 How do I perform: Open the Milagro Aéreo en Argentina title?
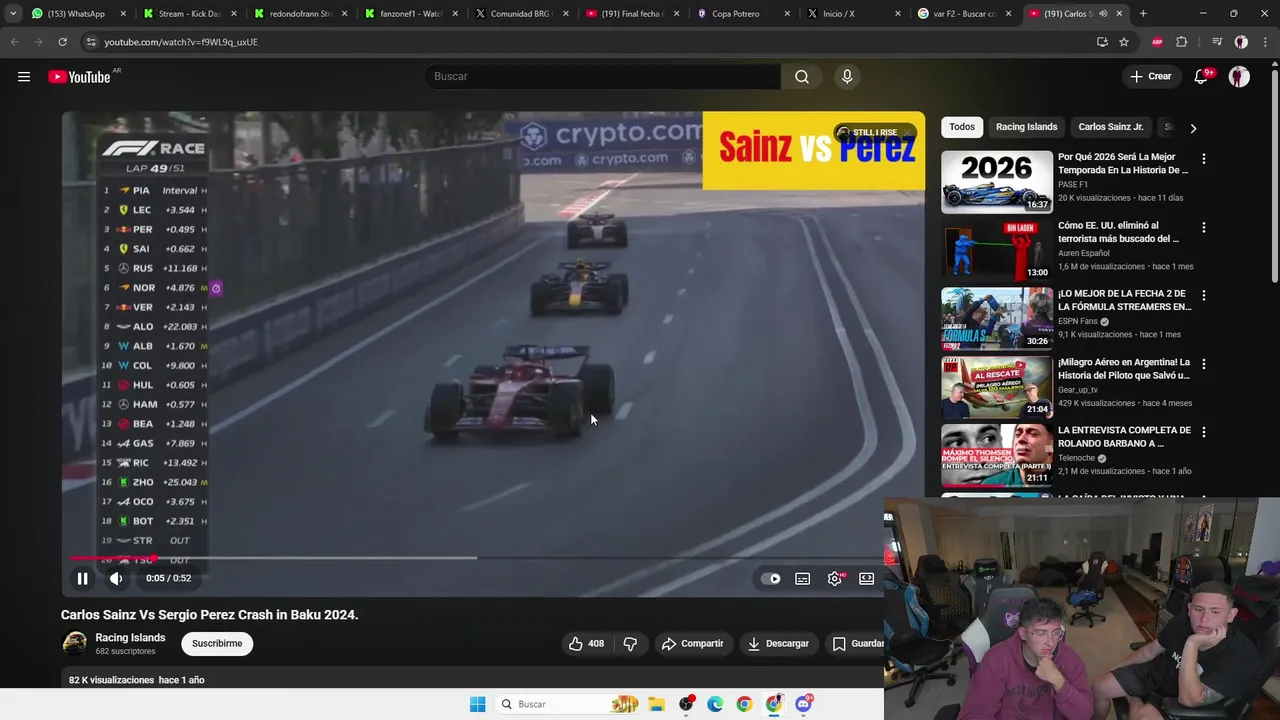[x=1124, y=369]
